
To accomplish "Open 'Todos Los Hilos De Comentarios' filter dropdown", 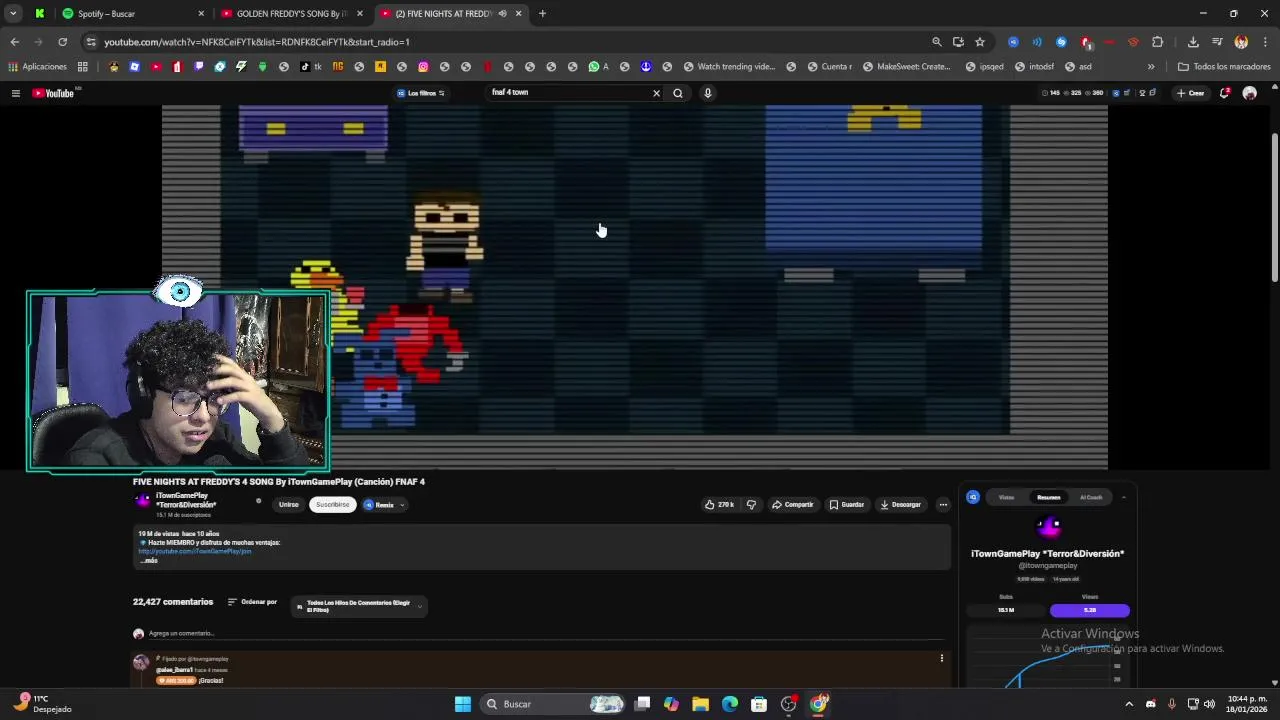I will coord(358,606).
